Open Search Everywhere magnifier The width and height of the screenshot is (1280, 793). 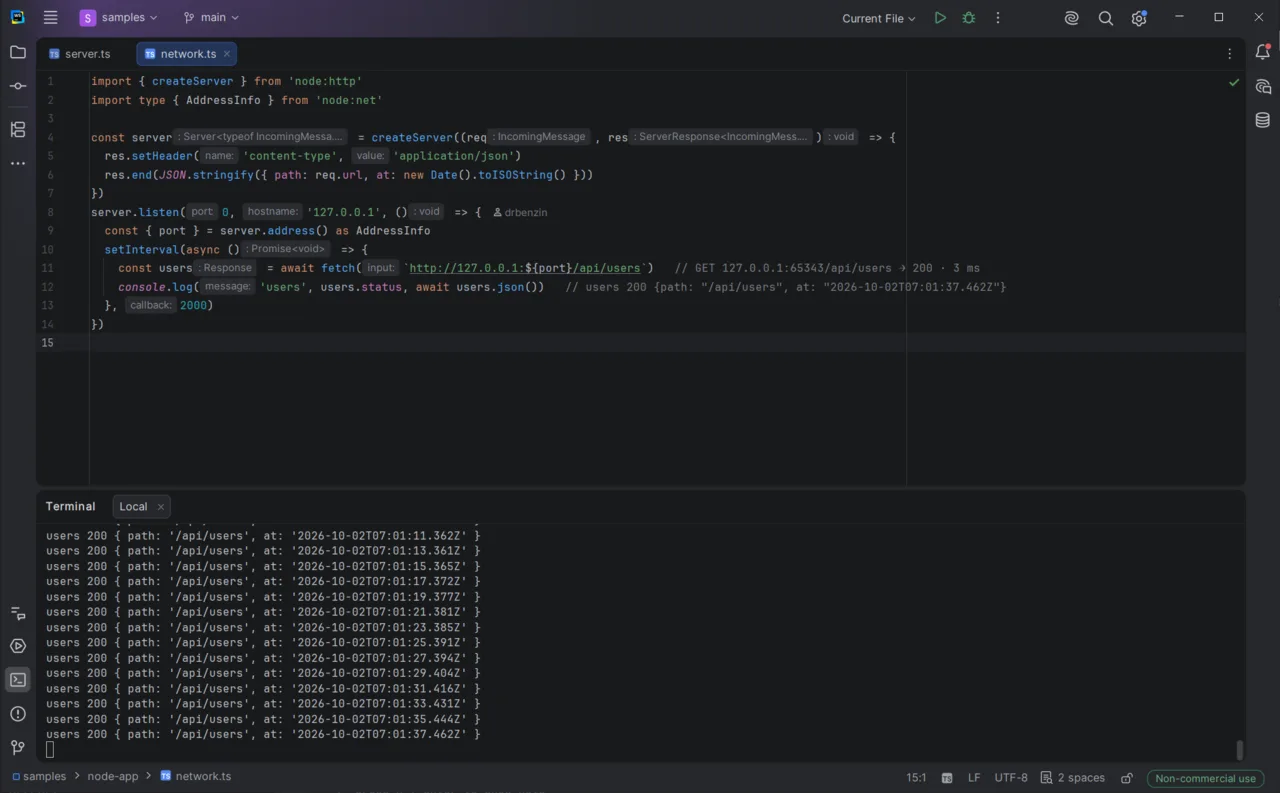[1105, 18]
